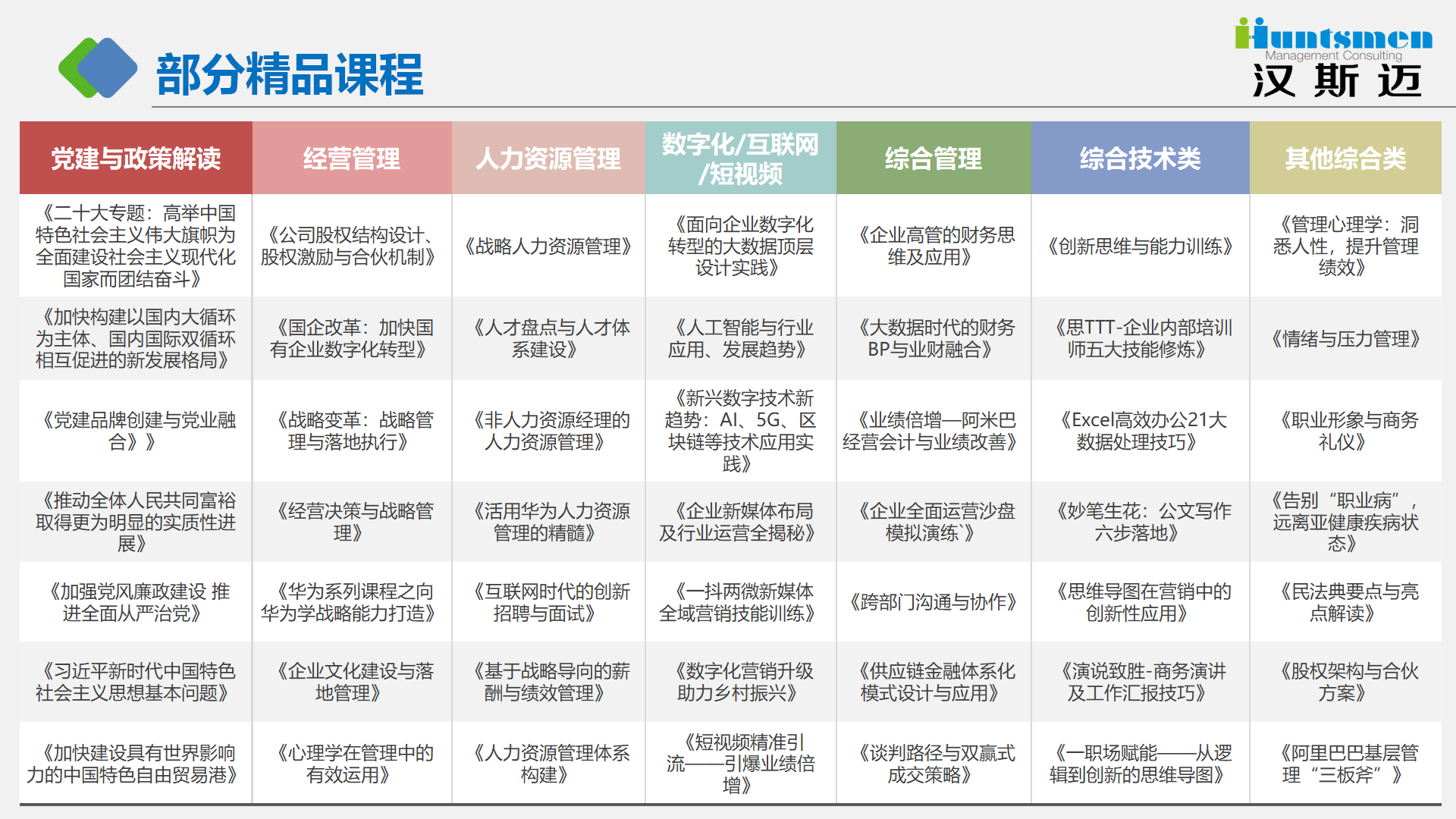Image resolution: width=1456 pixels, height=819 pixels.
Task: Click the 思维导图在营销中的创新性应用 cell
Action: pyautogui.click(x=1141, y=602)
